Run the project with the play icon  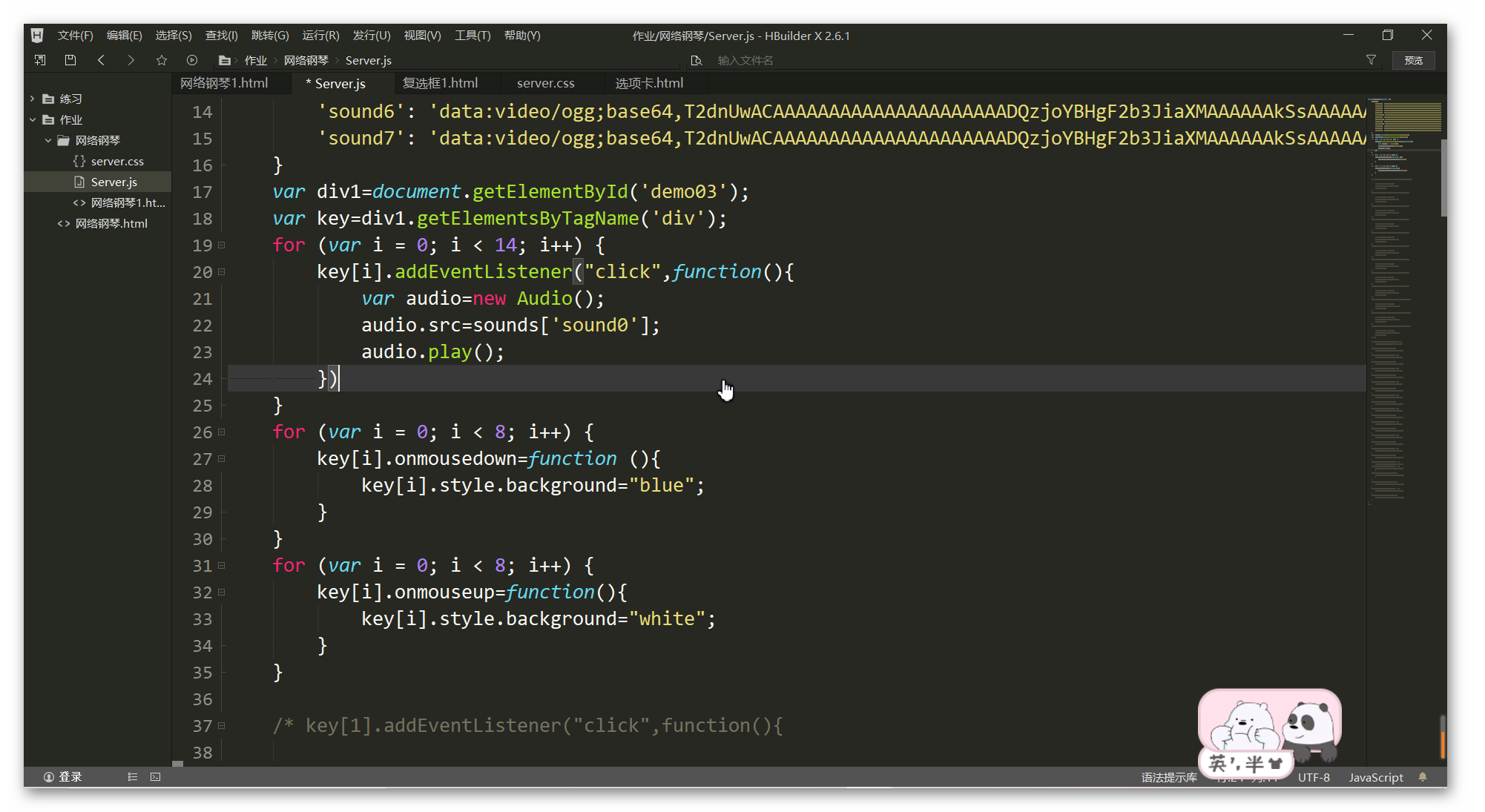(192, 60)
